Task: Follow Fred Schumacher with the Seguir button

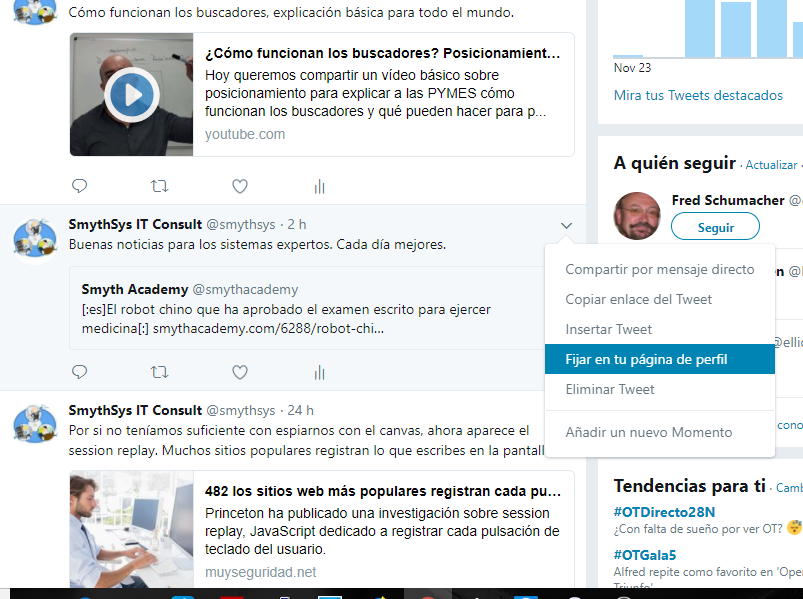Action: pyautogui.click(x=715, y=227)
